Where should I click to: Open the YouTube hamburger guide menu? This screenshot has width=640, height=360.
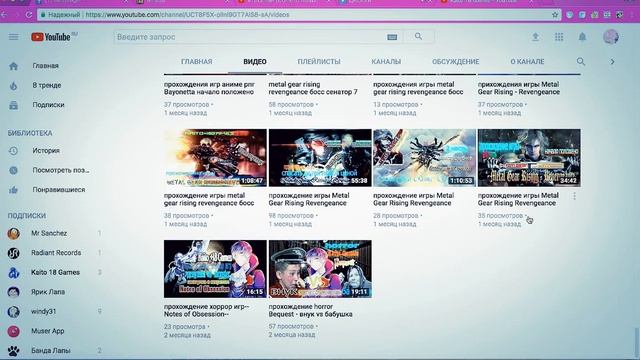[13, 37]
